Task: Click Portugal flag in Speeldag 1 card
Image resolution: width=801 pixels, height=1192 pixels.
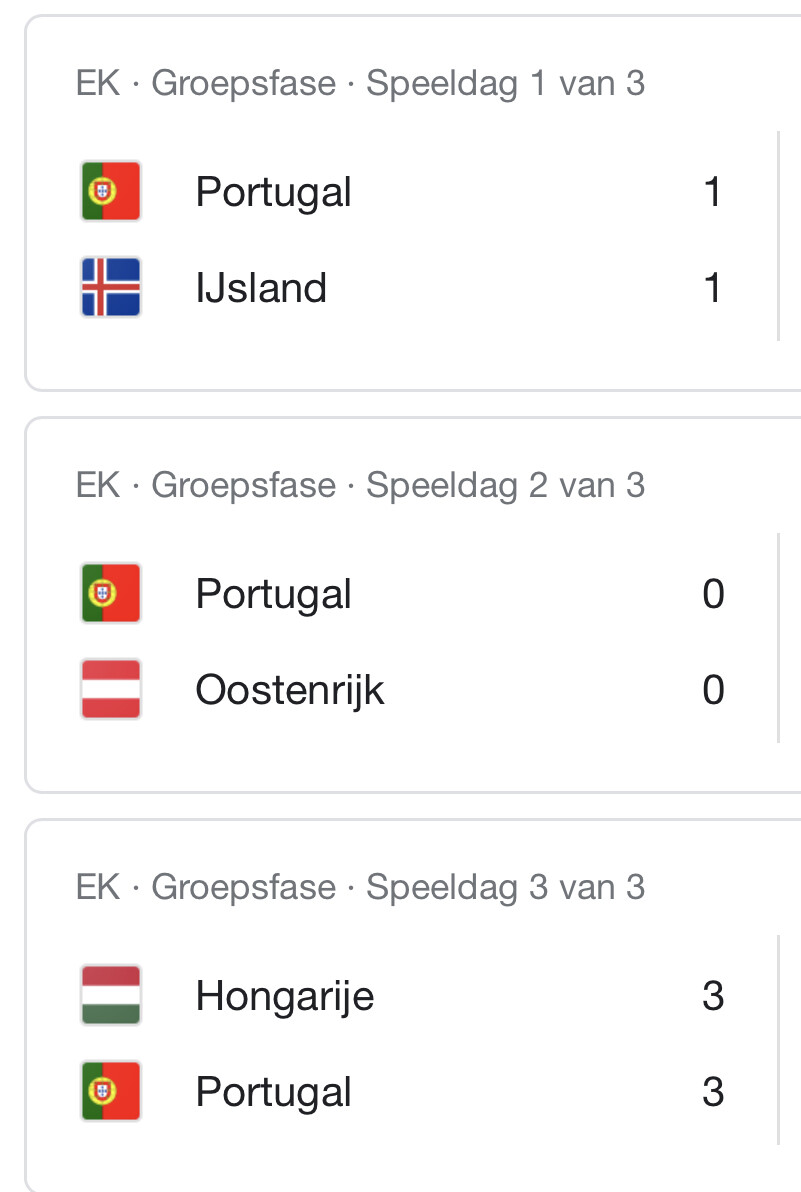Action: pyautogui.click(x=111, y=191)
